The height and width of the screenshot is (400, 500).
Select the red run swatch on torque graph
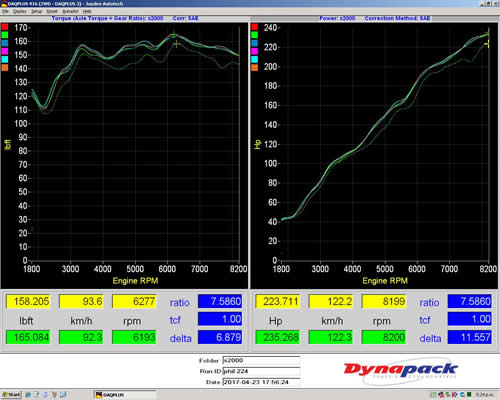pyautogui.click(x=5, y=27)
